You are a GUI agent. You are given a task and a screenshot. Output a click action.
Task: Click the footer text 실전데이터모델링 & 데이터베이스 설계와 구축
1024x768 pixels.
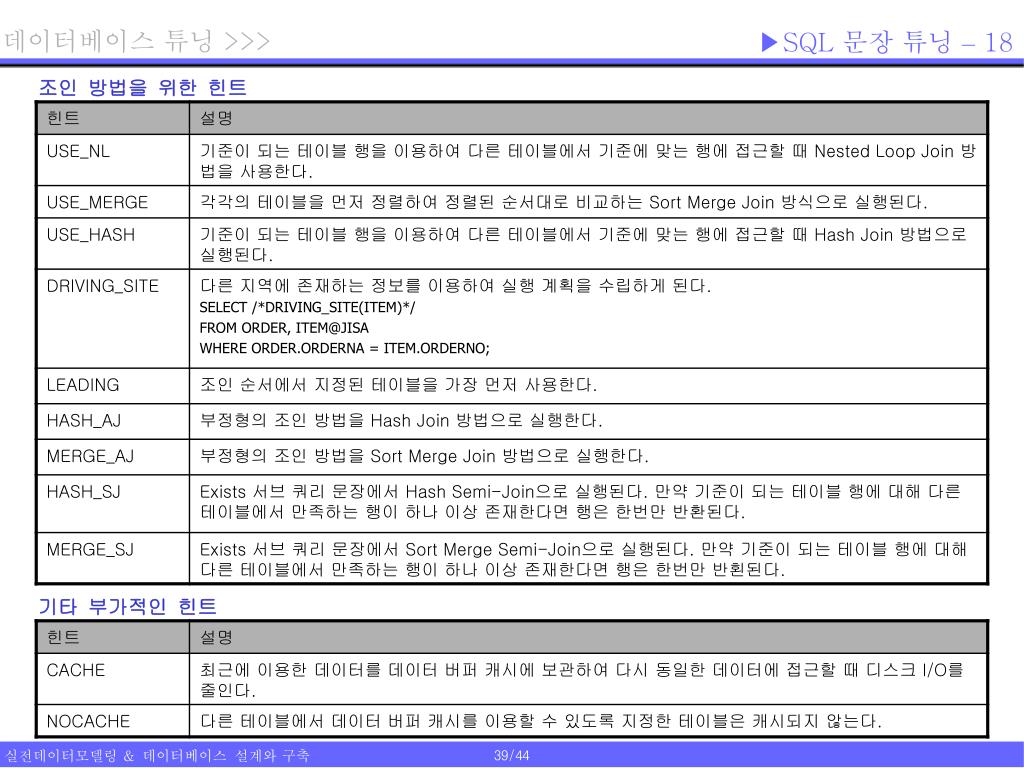pyautogui.click(x=157, y=756)
